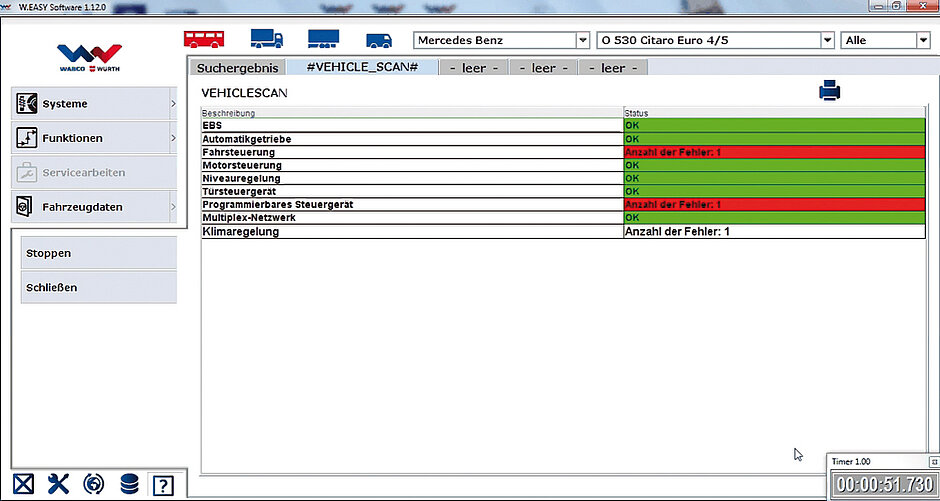Click the globe online update icon

point(94,485)
